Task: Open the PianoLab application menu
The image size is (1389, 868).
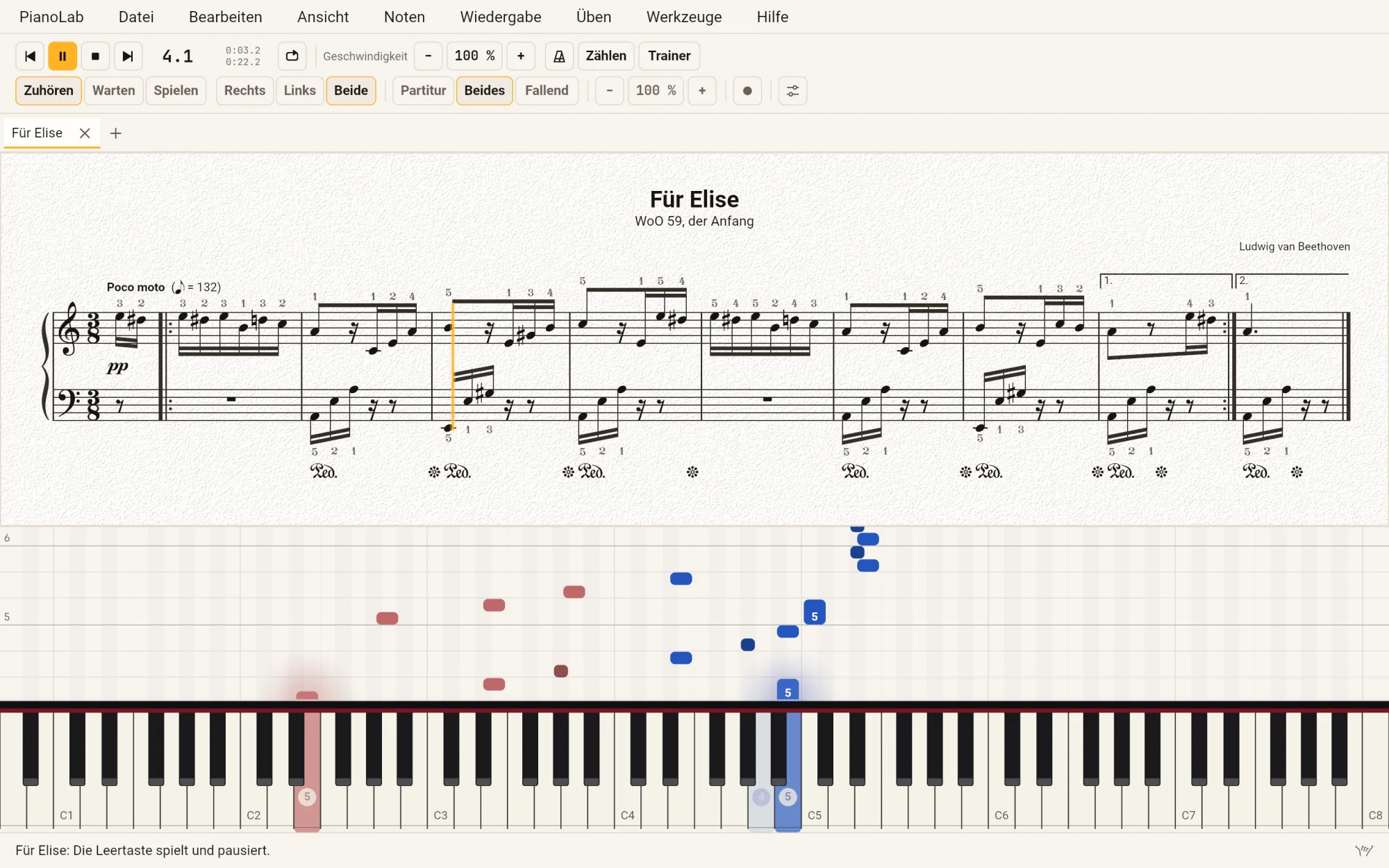Action: pyautogui.click(x=51, y=17)
